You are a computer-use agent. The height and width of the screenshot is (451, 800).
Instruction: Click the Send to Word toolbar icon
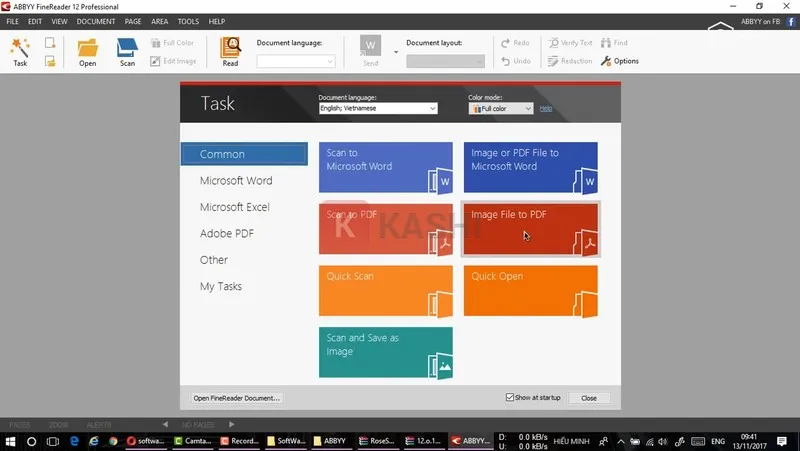click(x=370, y=52)
